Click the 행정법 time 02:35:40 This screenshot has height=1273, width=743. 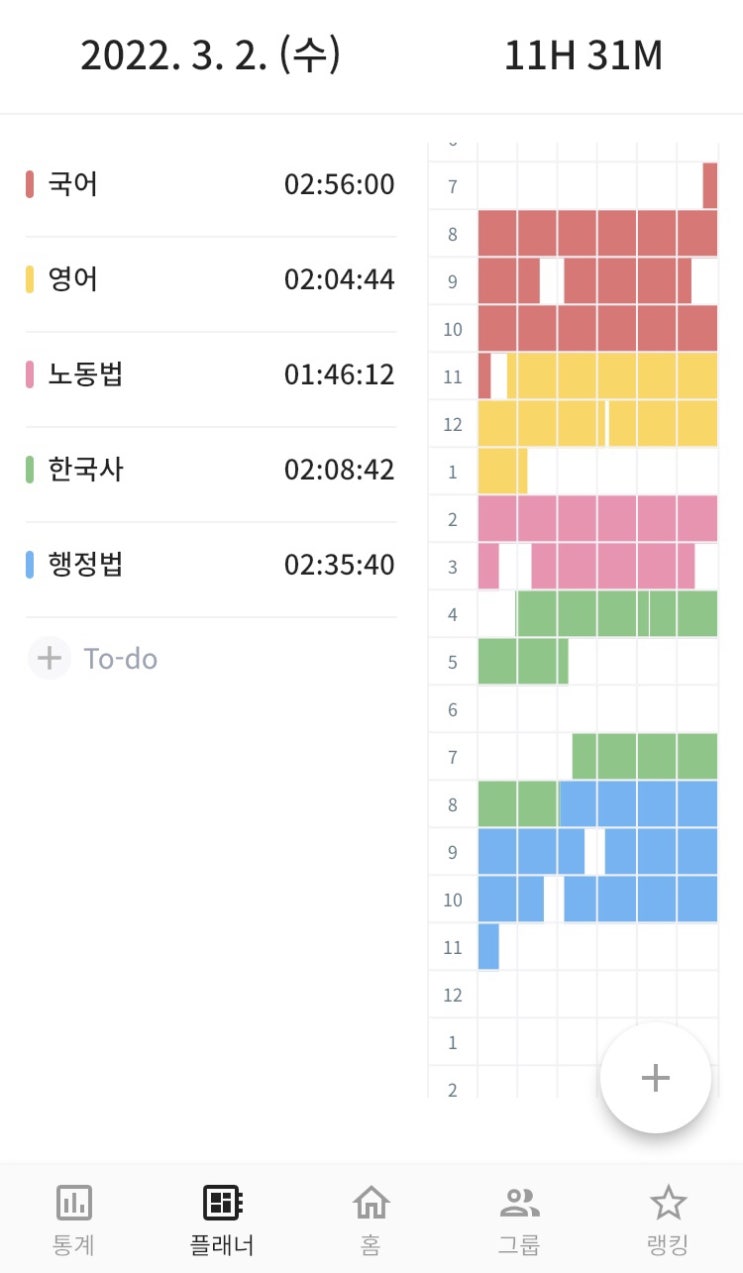339,565
